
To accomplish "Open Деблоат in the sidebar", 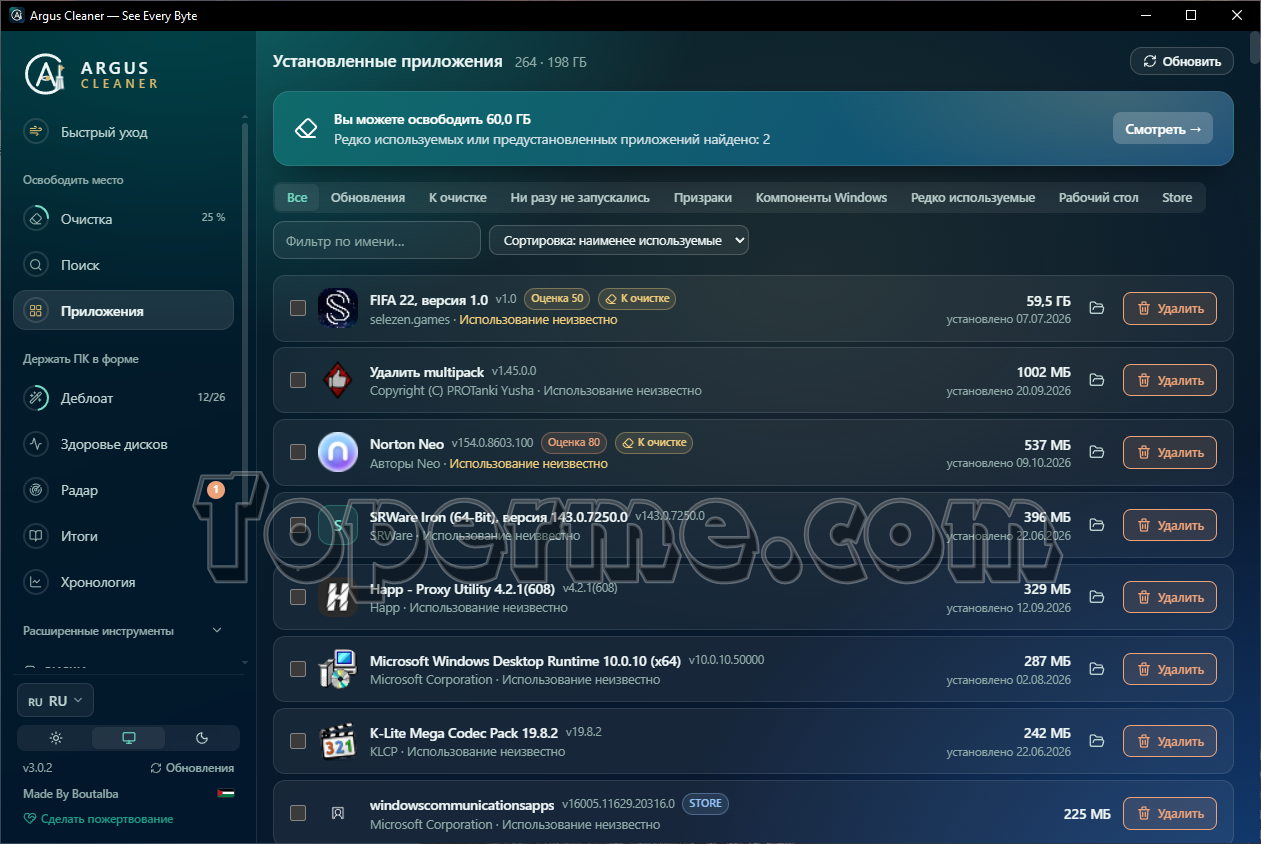I will coord(123,398).
